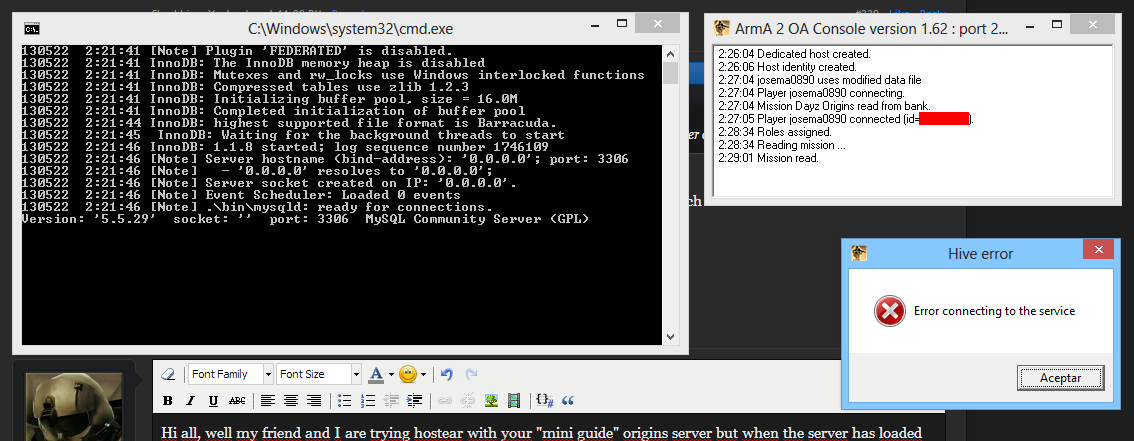Screen dimensions: 1134x441
Task: Click 'Mission Dayz Origins read from bank.' line
Action: click(x=825, y=106)
